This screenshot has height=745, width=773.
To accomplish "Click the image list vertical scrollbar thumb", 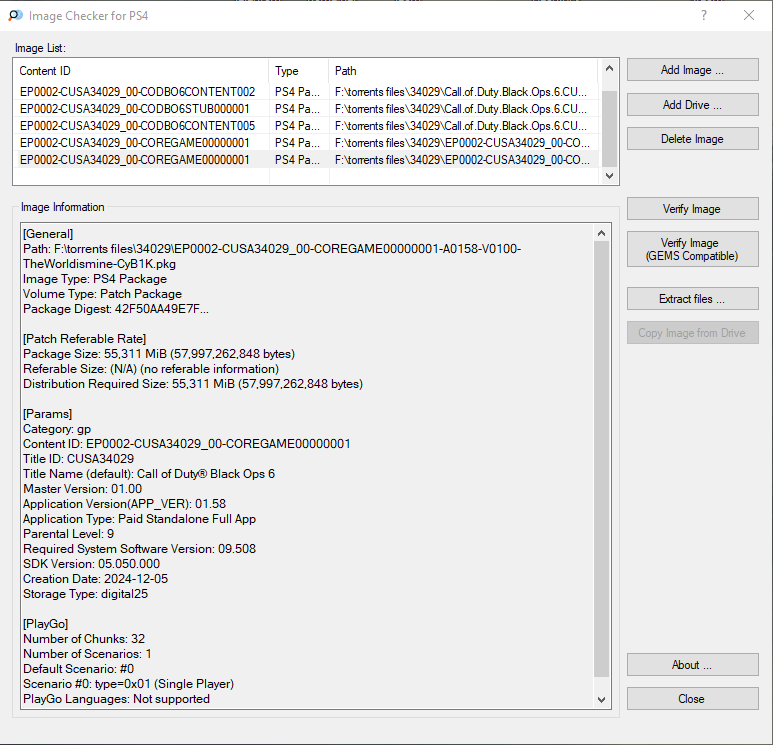I will pyautogui.click(x=609, y=128).
